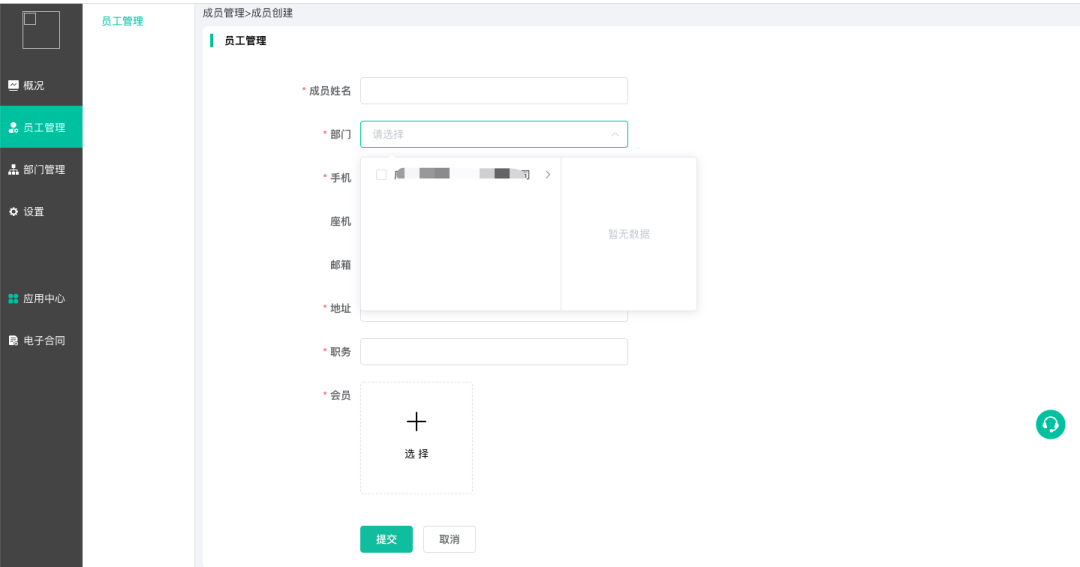Click the 地址 field label
Image resolution: width=1080 pixels, height=567 pixels.
click(x=340, y=308)
